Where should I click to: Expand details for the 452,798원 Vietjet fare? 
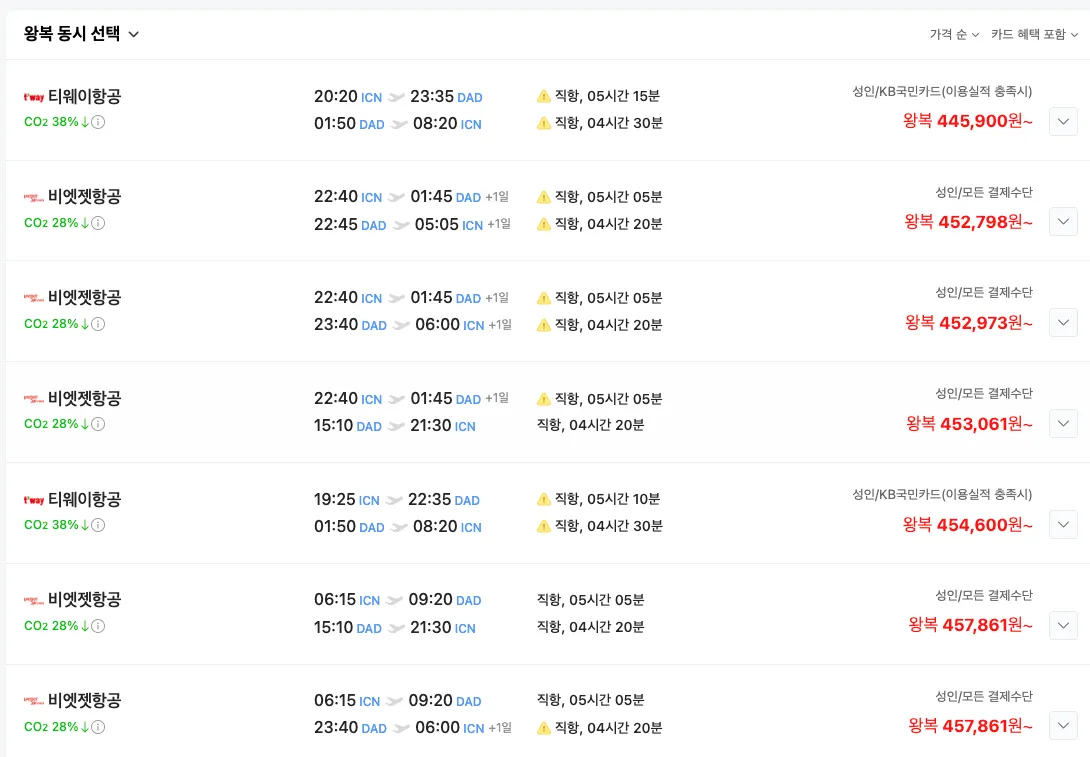pos(1063,221)
